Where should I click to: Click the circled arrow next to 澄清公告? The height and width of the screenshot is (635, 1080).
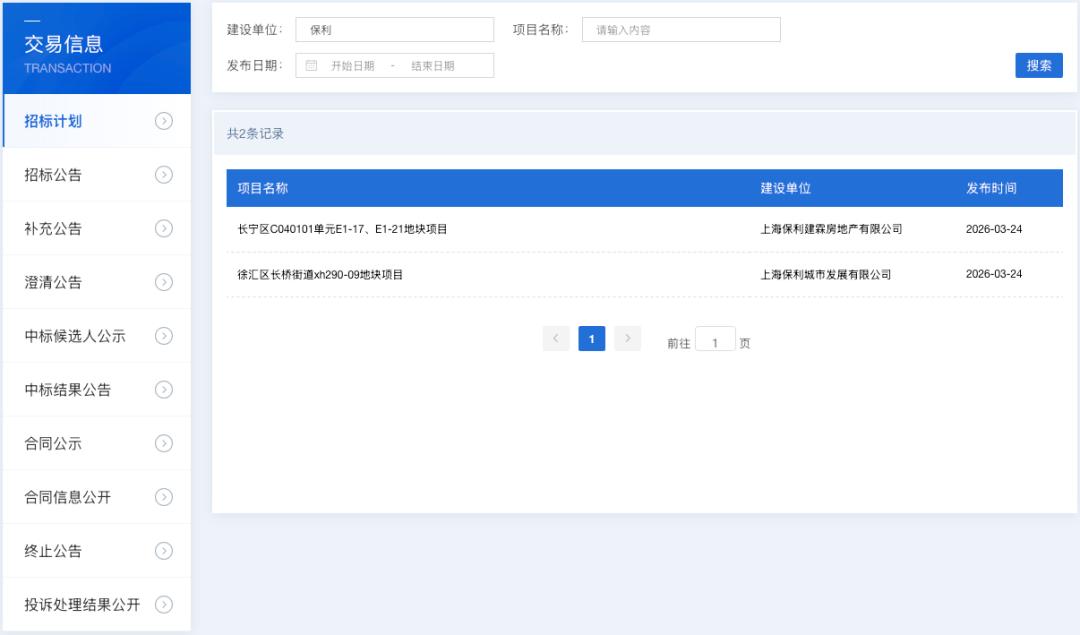point(164,282)
